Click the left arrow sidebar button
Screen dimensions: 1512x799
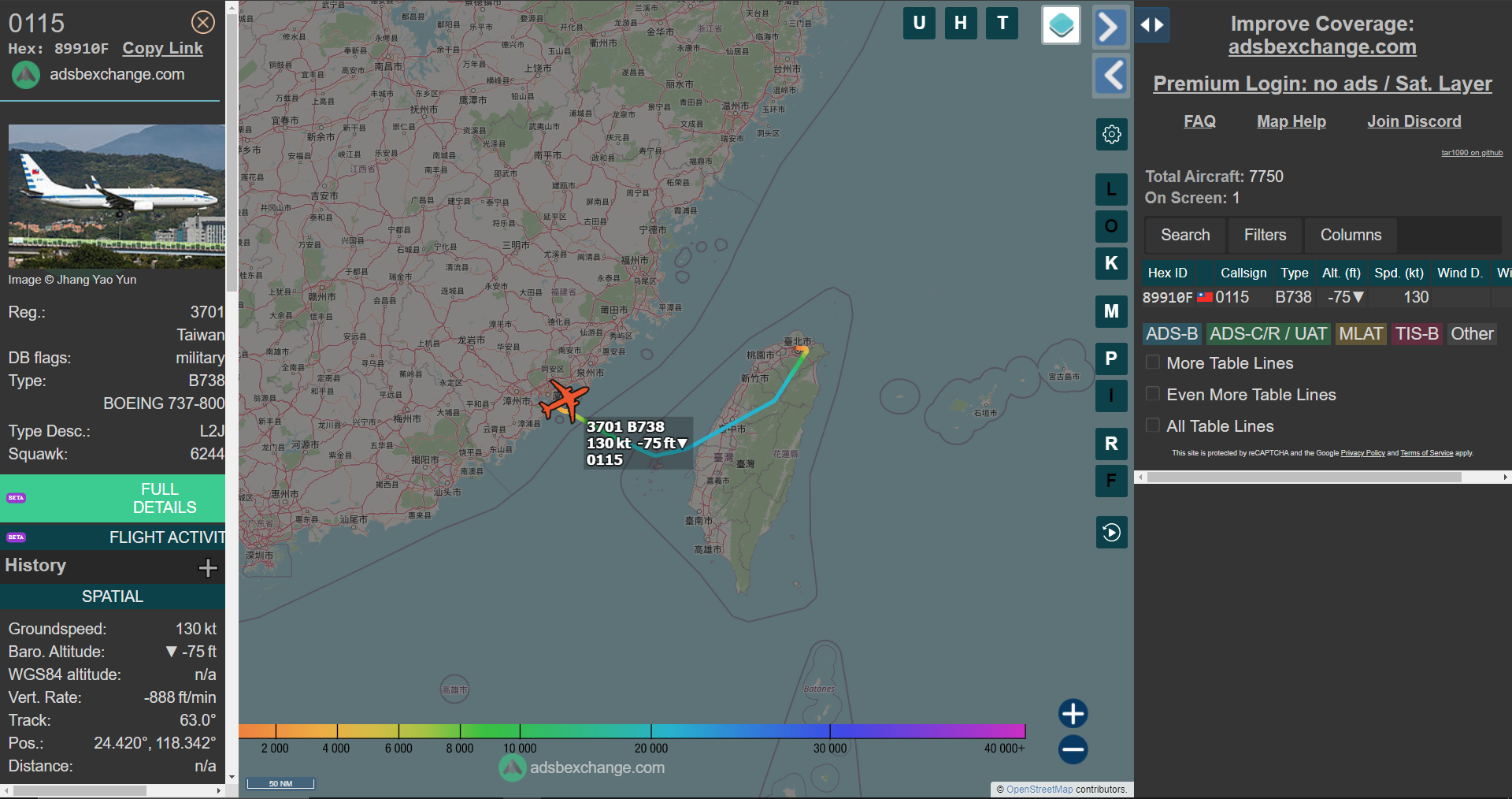[x=1110, y=76]
